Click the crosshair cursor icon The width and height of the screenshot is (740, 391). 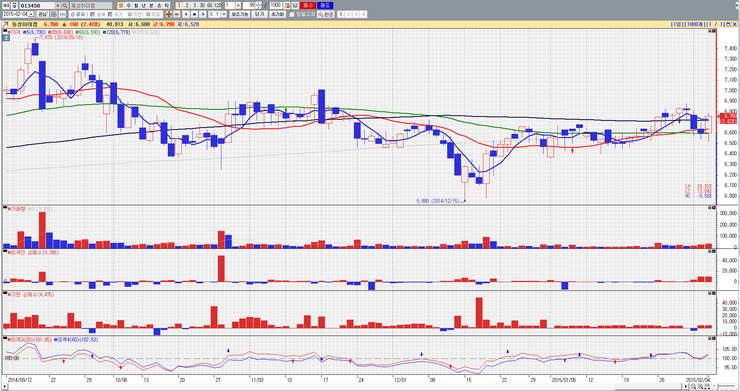point(168,14)
